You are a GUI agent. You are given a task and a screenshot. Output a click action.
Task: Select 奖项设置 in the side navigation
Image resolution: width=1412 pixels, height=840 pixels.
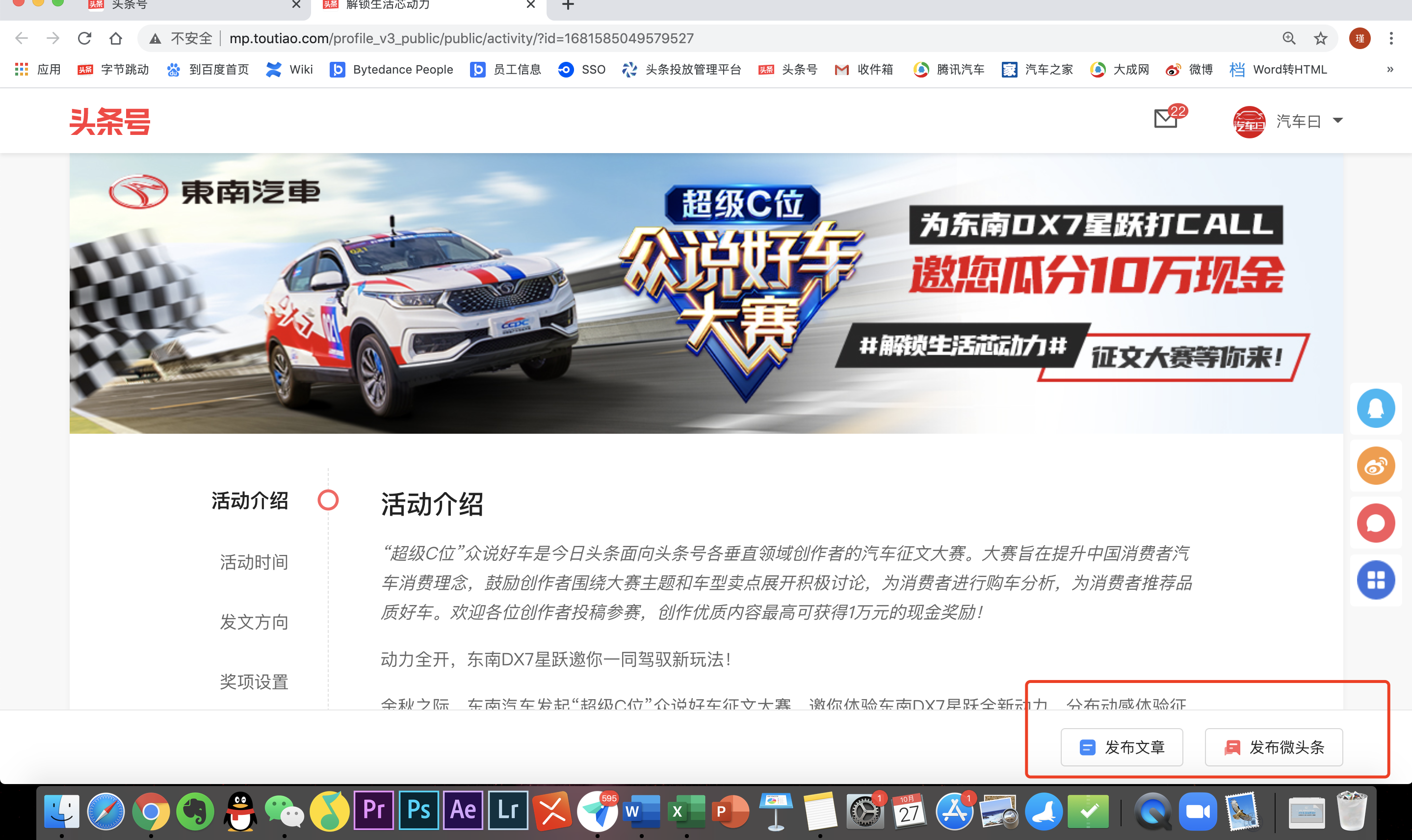point(254,682)
